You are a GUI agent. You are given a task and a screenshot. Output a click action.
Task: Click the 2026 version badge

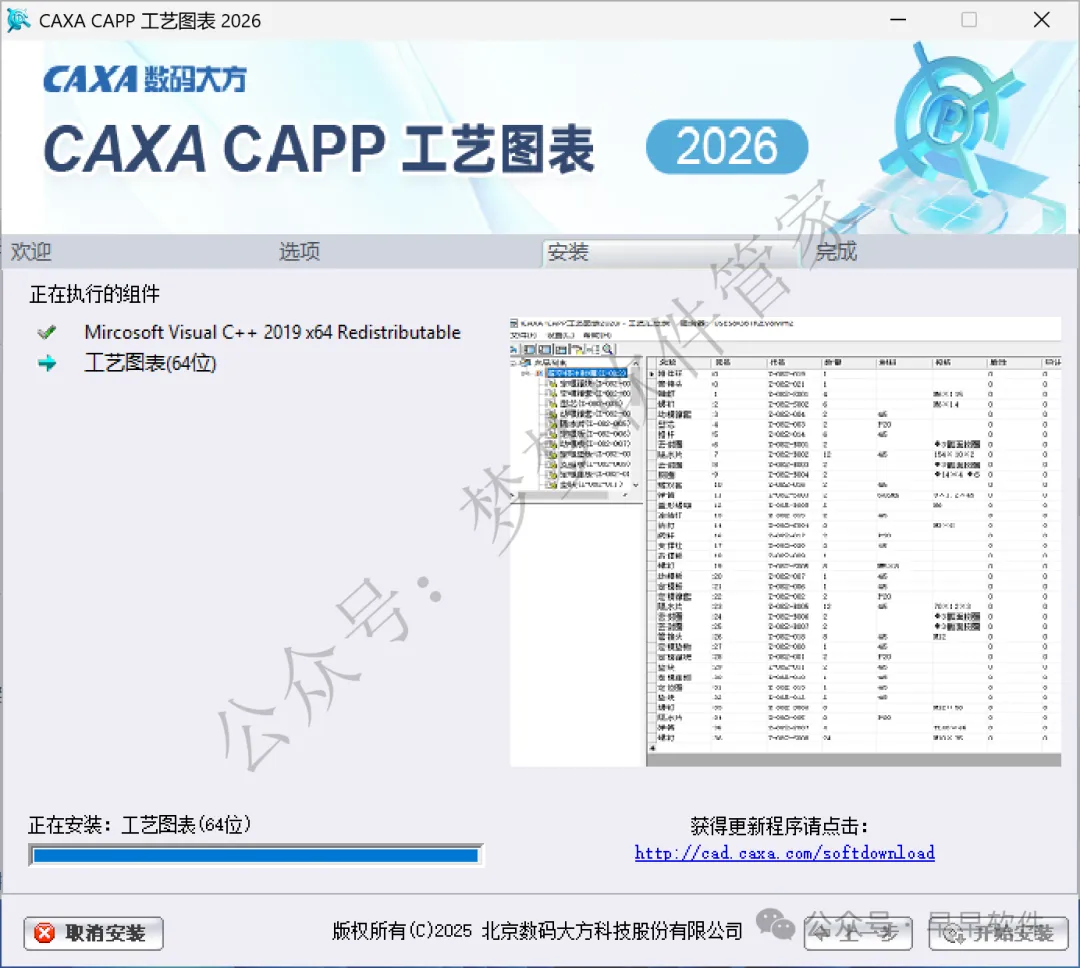coord(727,147)
